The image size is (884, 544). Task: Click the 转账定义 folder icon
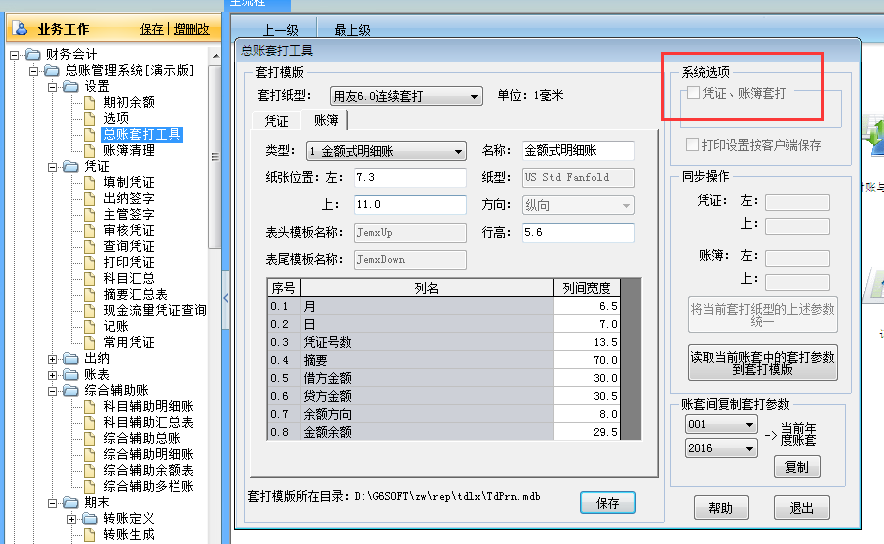coord(90,518)
